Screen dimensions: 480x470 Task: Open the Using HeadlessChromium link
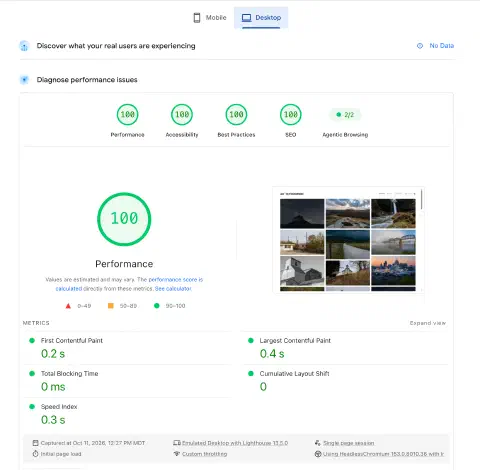point(383,454)
